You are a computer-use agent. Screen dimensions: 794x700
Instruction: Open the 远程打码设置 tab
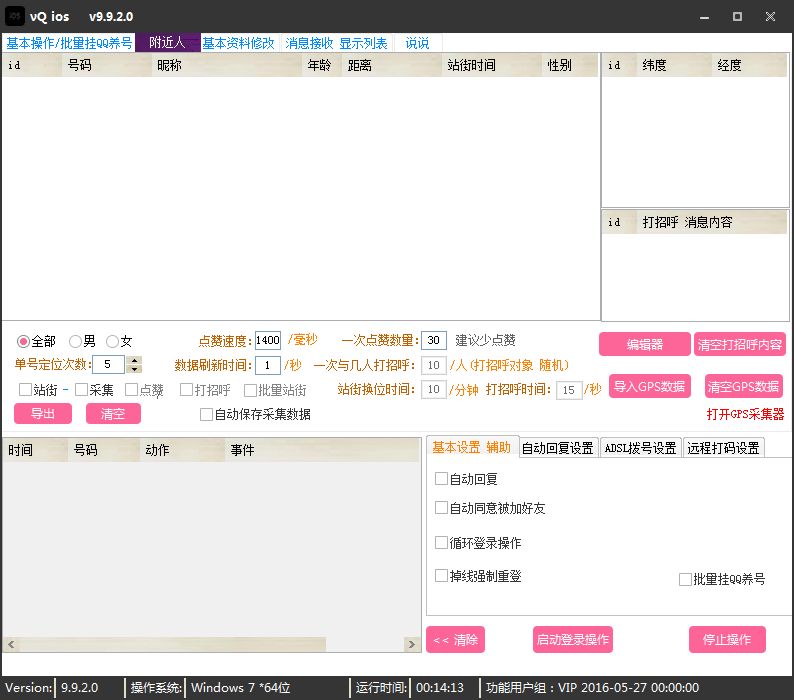pyautogui.click(x=723, y=448)
